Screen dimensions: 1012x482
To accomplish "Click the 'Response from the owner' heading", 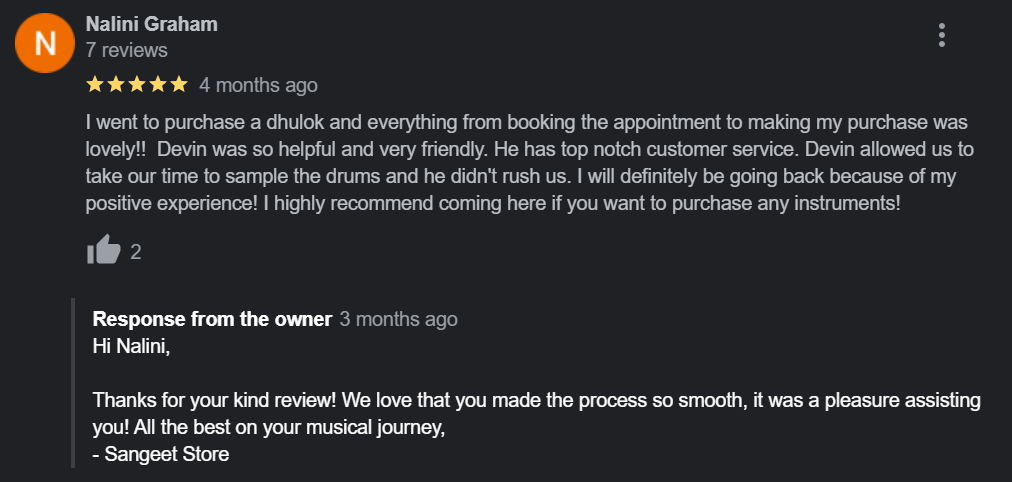I will [x=212, y=320].
